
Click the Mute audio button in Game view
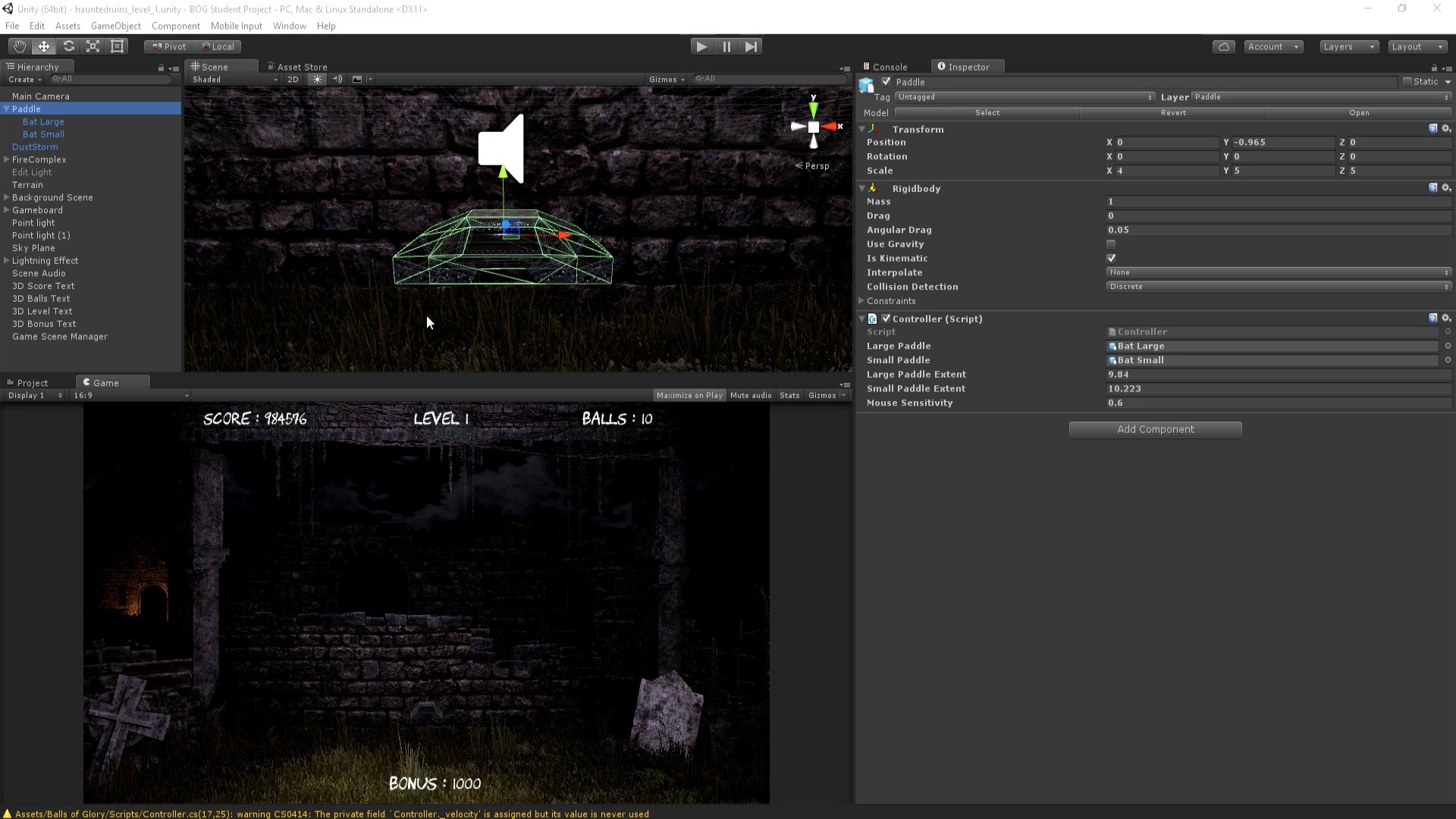click(751, 395)
